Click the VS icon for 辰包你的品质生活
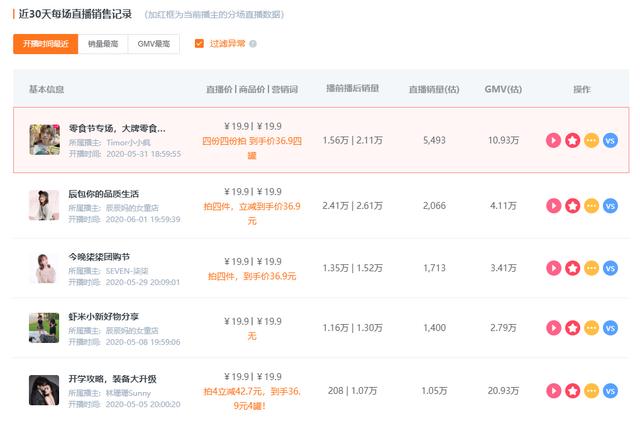Viewport: 640px width, 421px height. click(610, 206)
